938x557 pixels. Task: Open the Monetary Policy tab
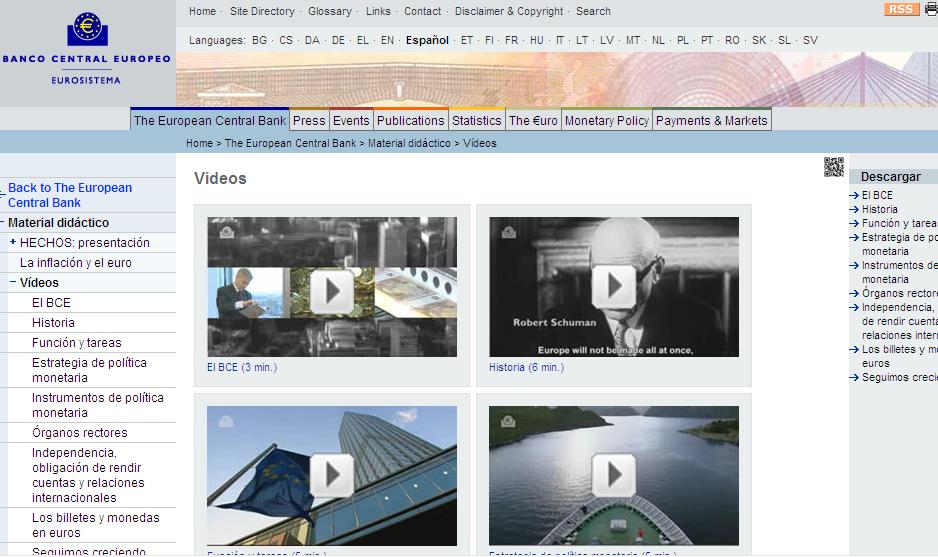click(606, 120)
